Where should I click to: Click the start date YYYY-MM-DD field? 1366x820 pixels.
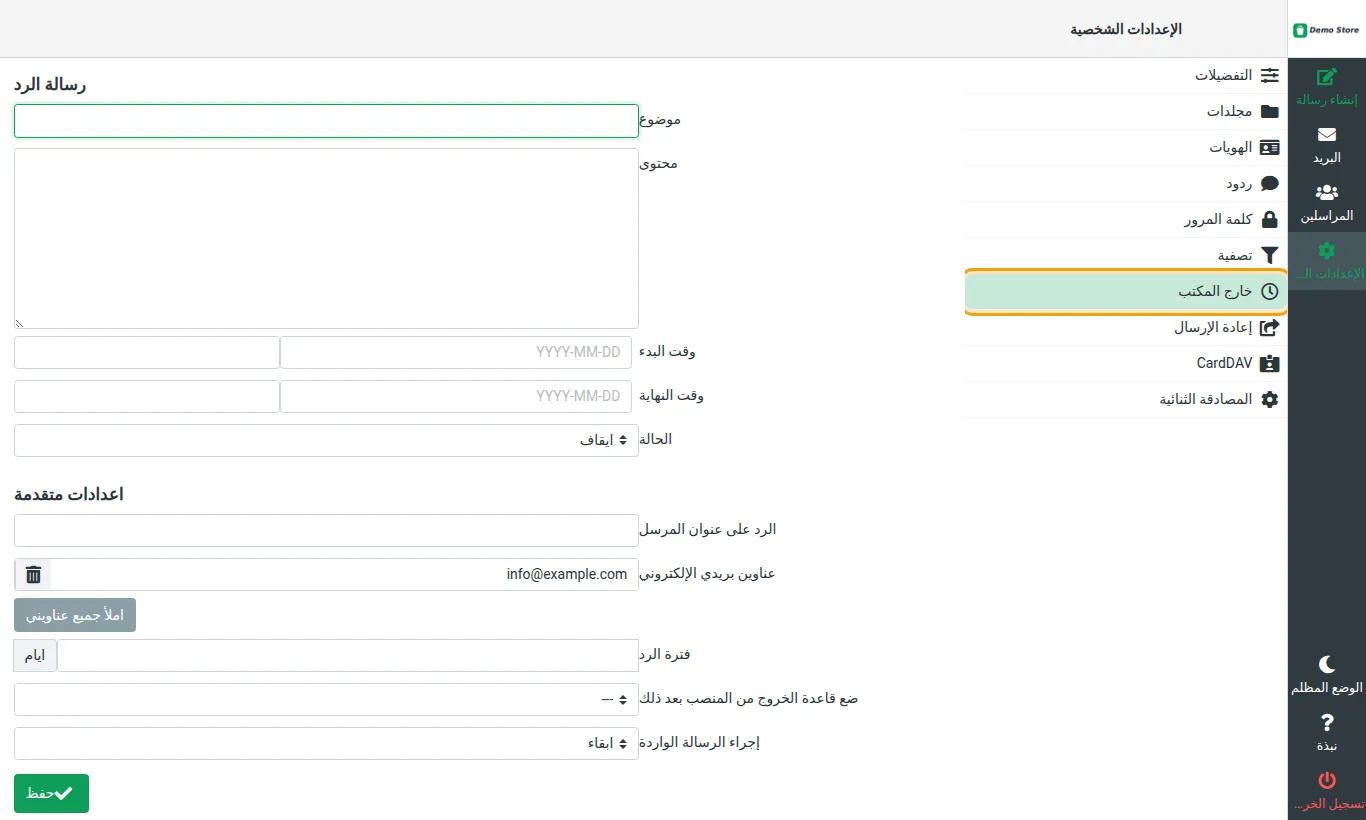tap(456, 353)
